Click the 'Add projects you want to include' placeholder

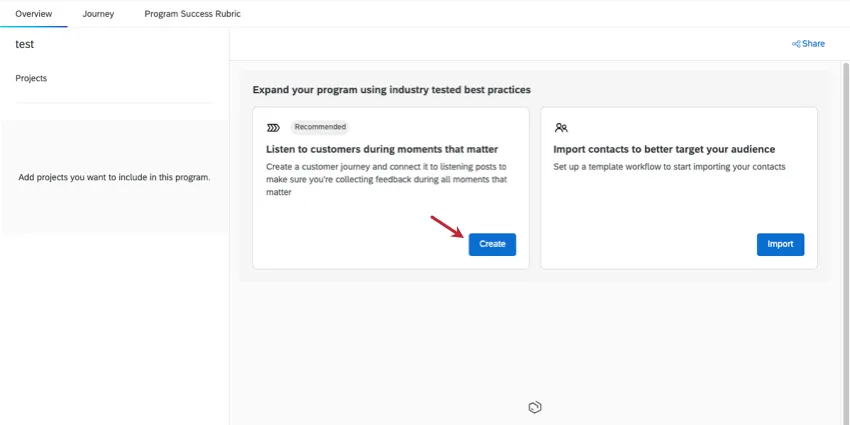pyautogui.click(x=114, y=177)
